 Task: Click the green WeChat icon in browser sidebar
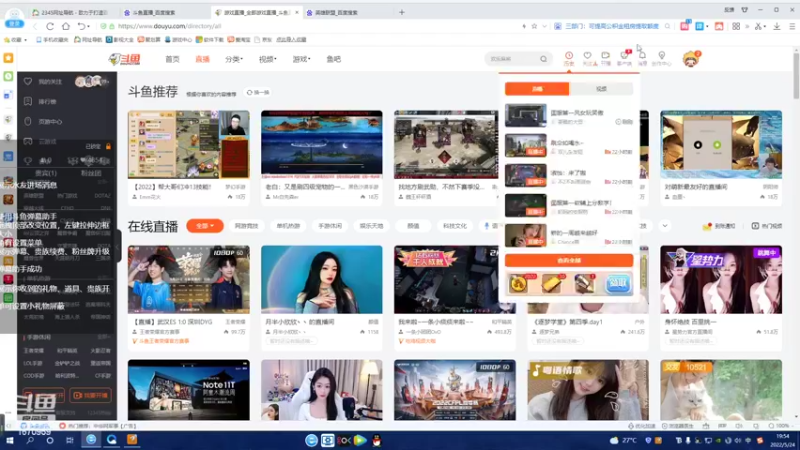coord(8,77)
